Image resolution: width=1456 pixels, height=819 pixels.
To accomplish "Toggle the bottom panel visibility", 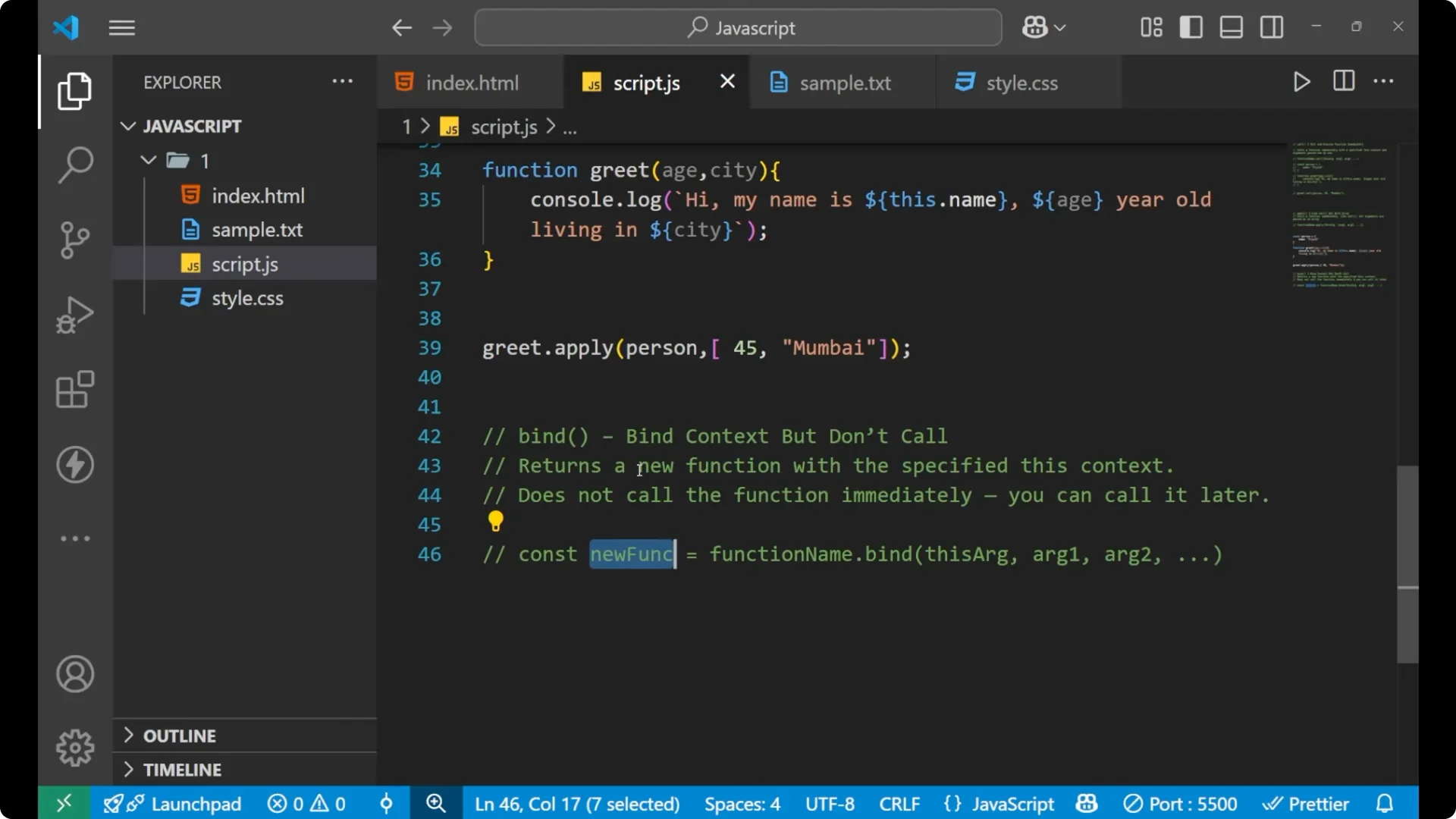I will [x=1230, y=27].
